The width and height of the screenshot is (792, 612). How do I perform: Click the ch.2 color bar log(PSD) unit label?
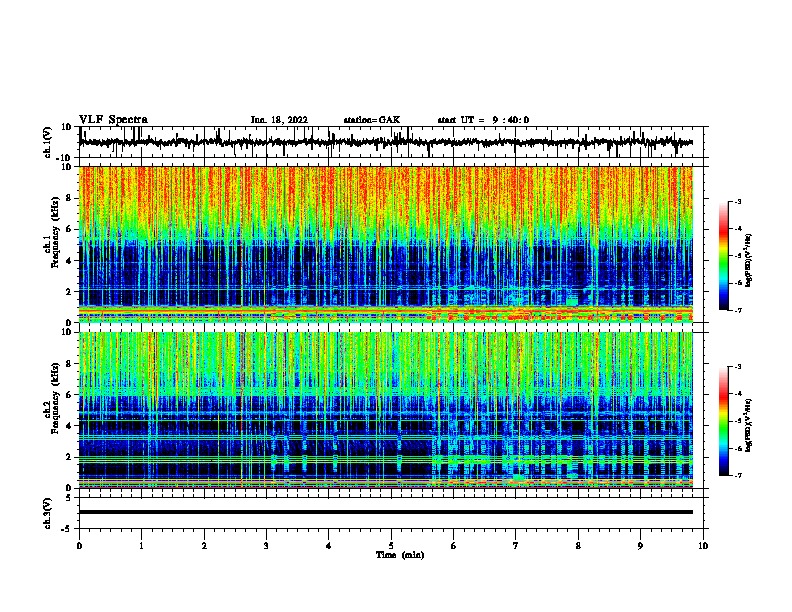[748, 425]
